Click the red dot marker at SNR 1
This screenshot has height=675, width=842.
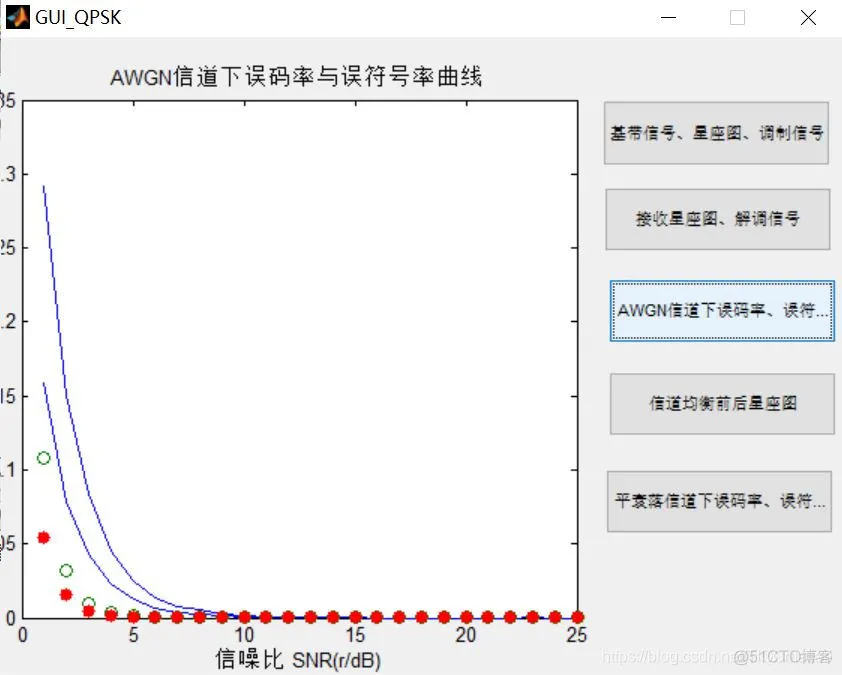tap(43, 538)
